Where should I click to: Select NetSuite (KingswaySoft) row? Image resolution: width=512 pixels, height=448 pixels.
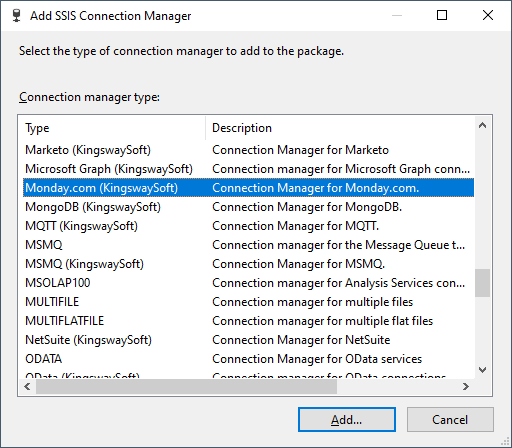248,340
